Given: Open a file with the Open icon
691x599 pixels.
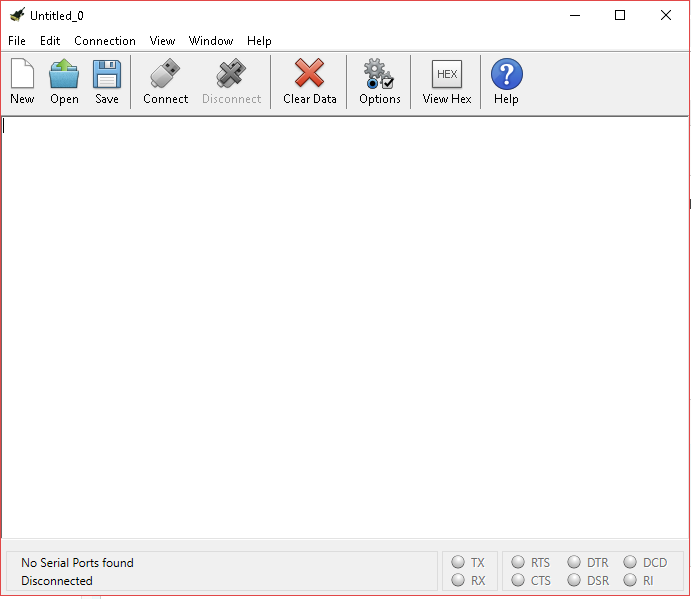Looking at the screenshot, I should 64,75.
